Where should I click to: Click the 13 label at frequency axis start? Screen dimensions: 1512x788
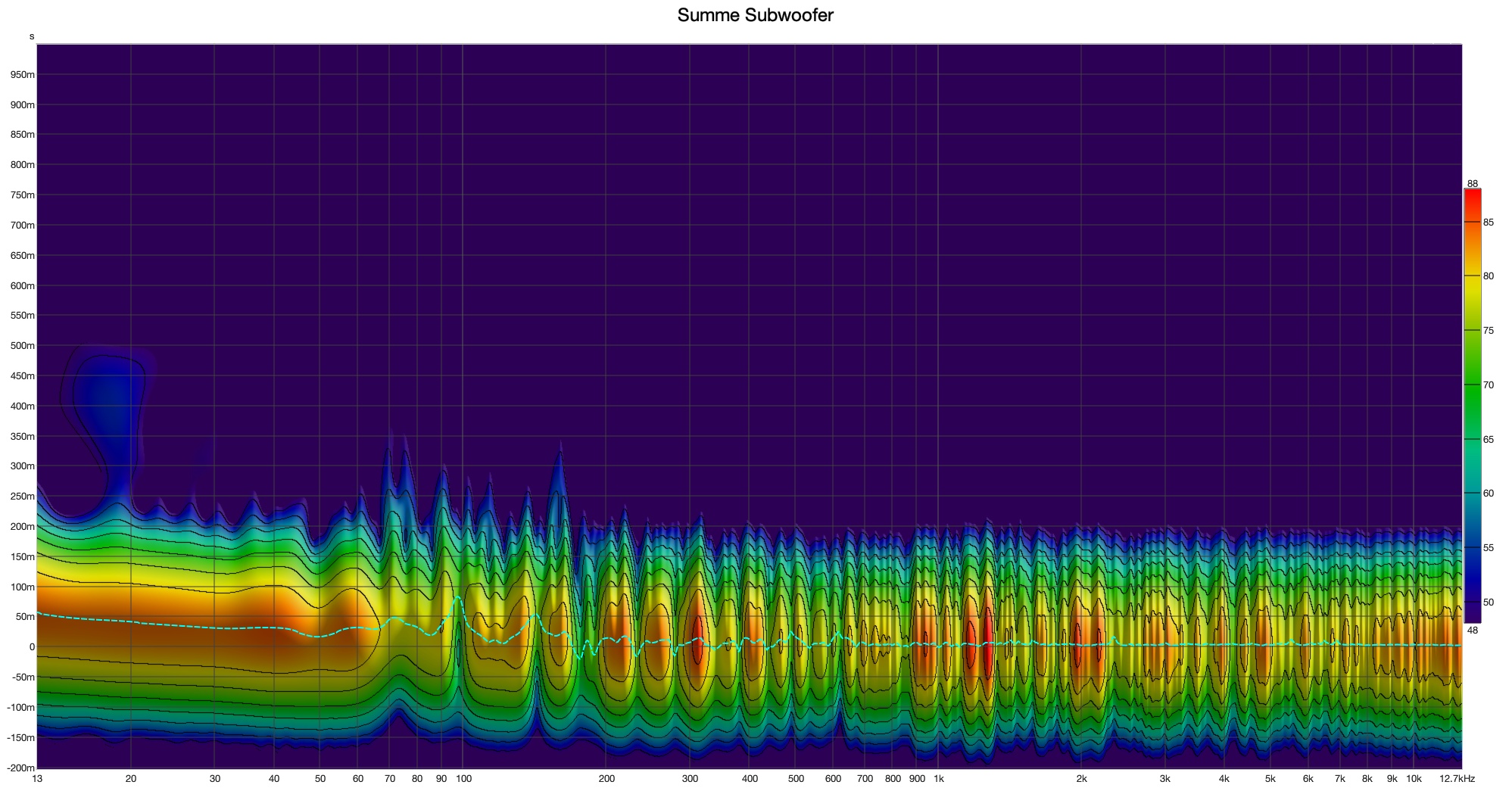[37, 778]
